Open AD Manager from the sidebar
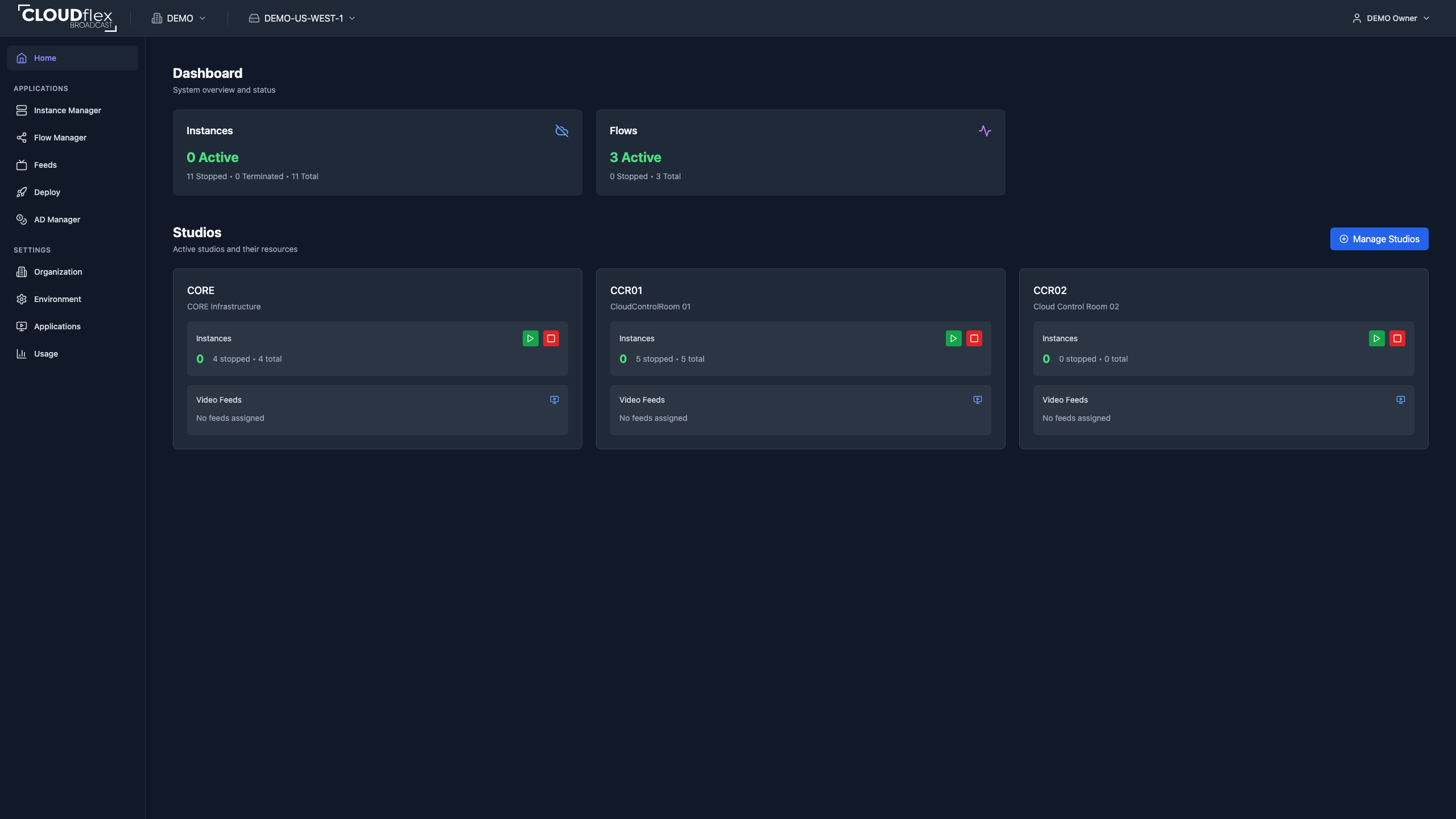1456x819 pixels. click(x=72, y=220)
